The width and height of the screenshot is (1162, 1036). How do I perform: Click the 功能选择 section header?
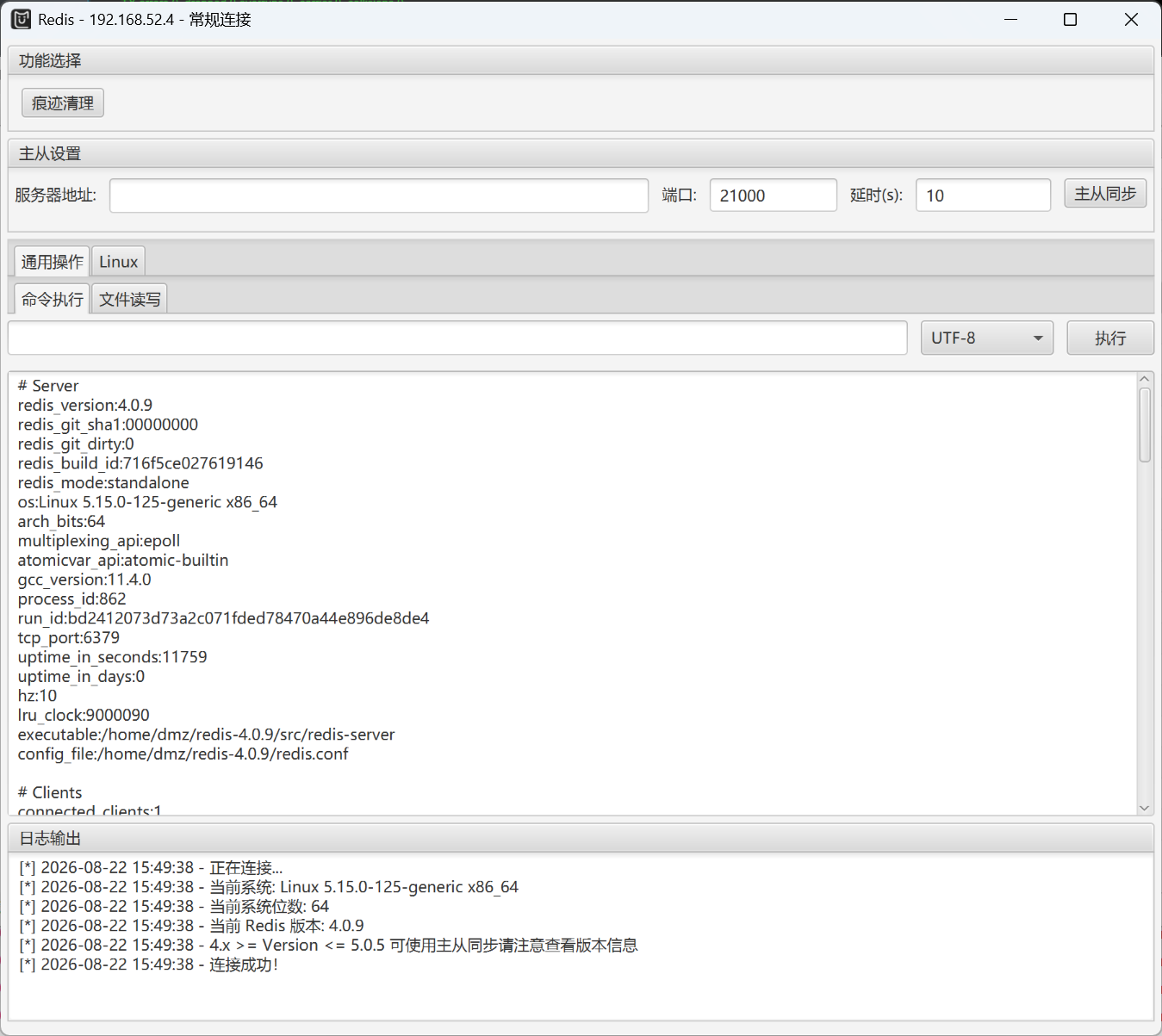[581, 60]
